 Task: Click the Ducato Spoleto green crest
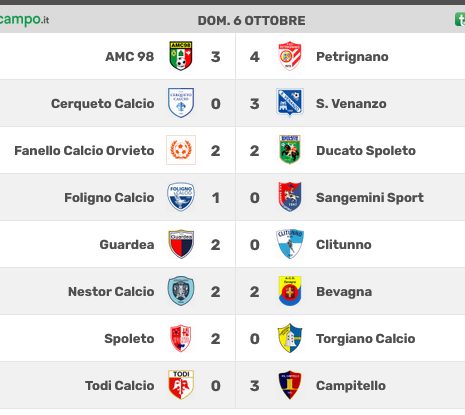coord(290,150)
